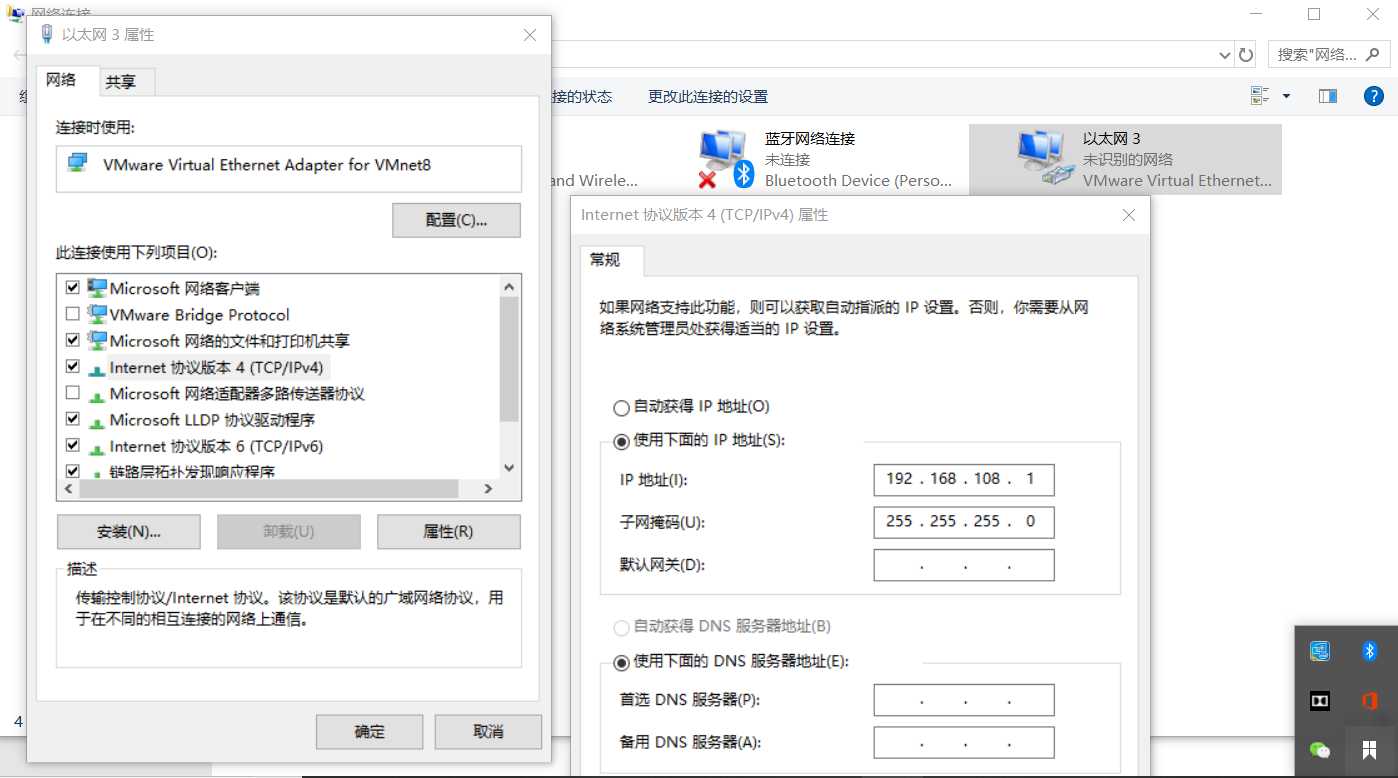
Task: Click the blue monitor tray icon
Action: pos(1320,651)
